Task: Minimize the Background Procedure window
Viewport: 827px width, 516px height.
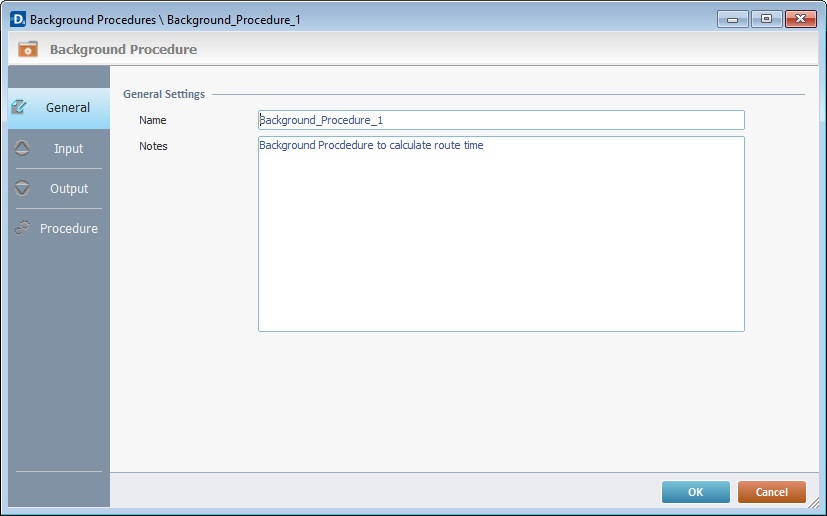Action: [732, 19]
